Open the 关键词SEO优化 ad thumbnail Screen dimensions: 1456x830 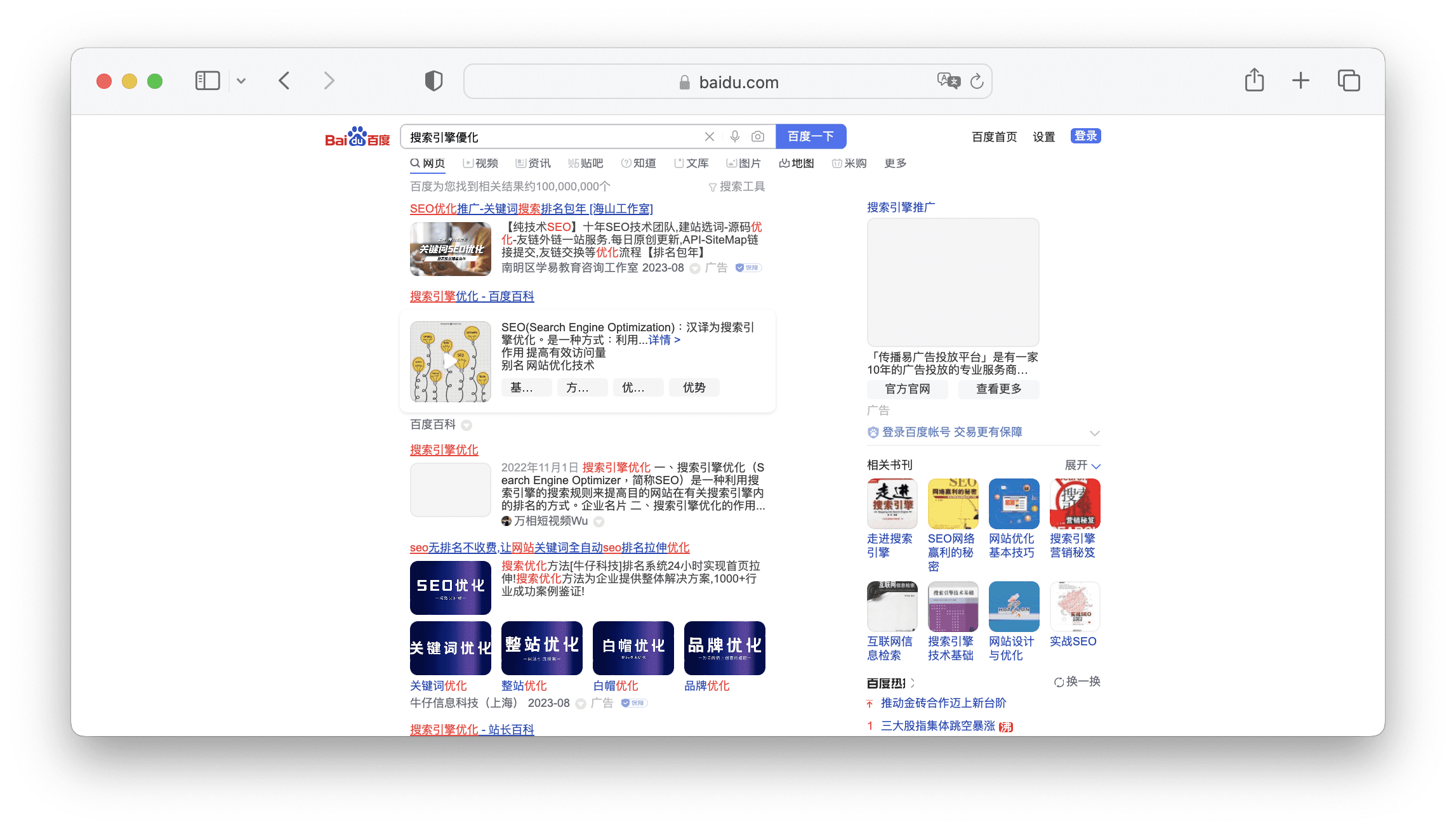coord(451,249)
